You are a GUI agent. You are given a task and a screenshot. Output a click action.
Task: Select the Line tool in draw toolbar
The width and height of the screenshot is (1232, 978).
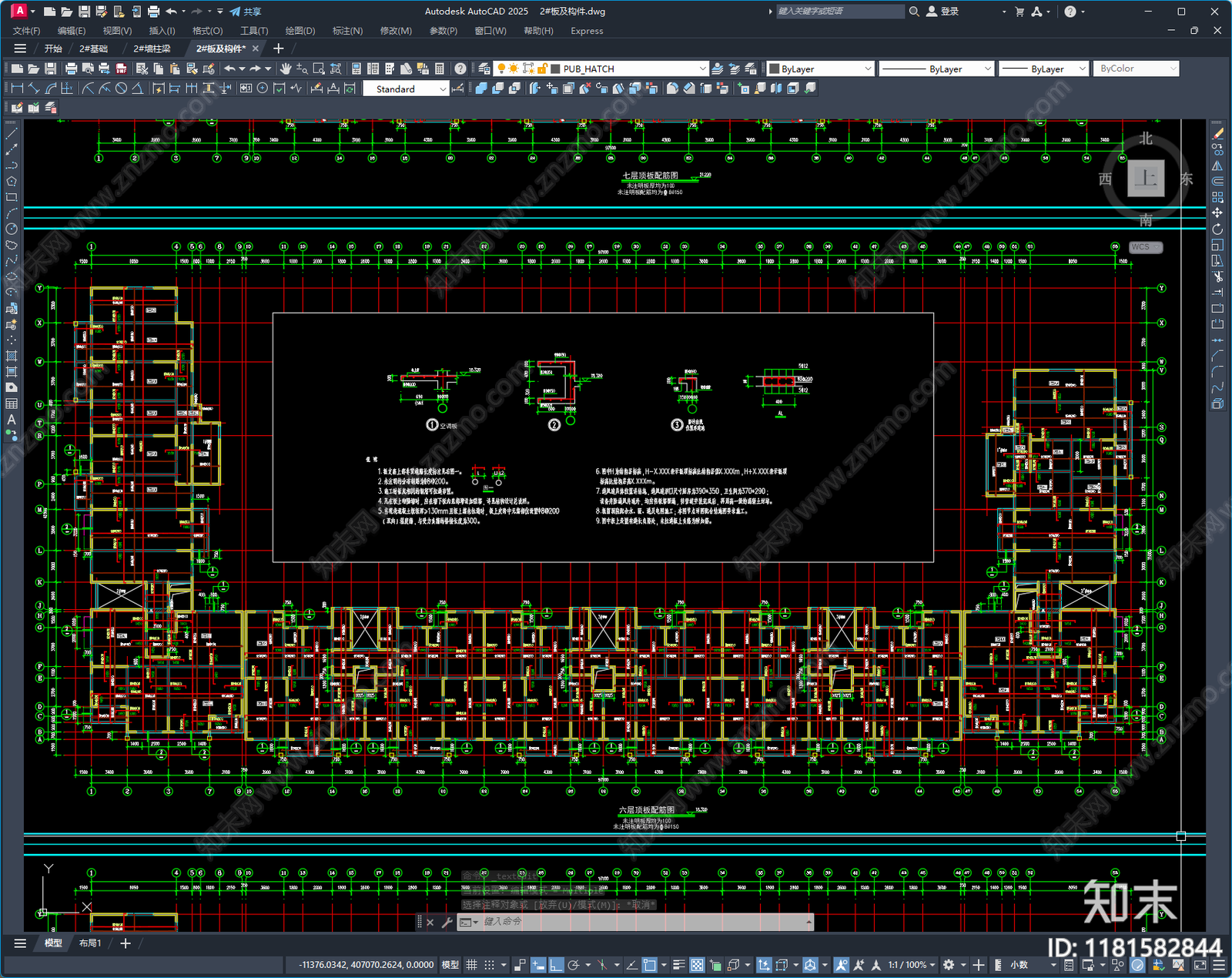click(12, 134)
